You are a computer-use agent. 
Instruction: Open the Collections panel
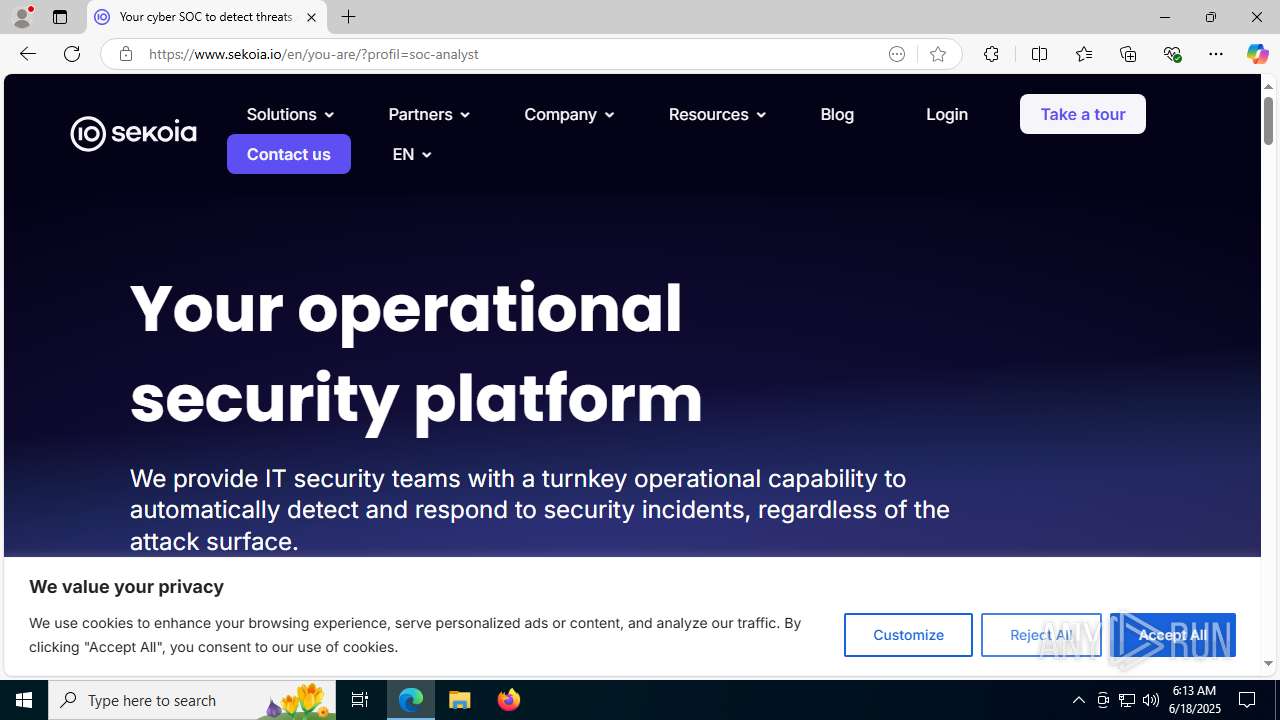1128,54
